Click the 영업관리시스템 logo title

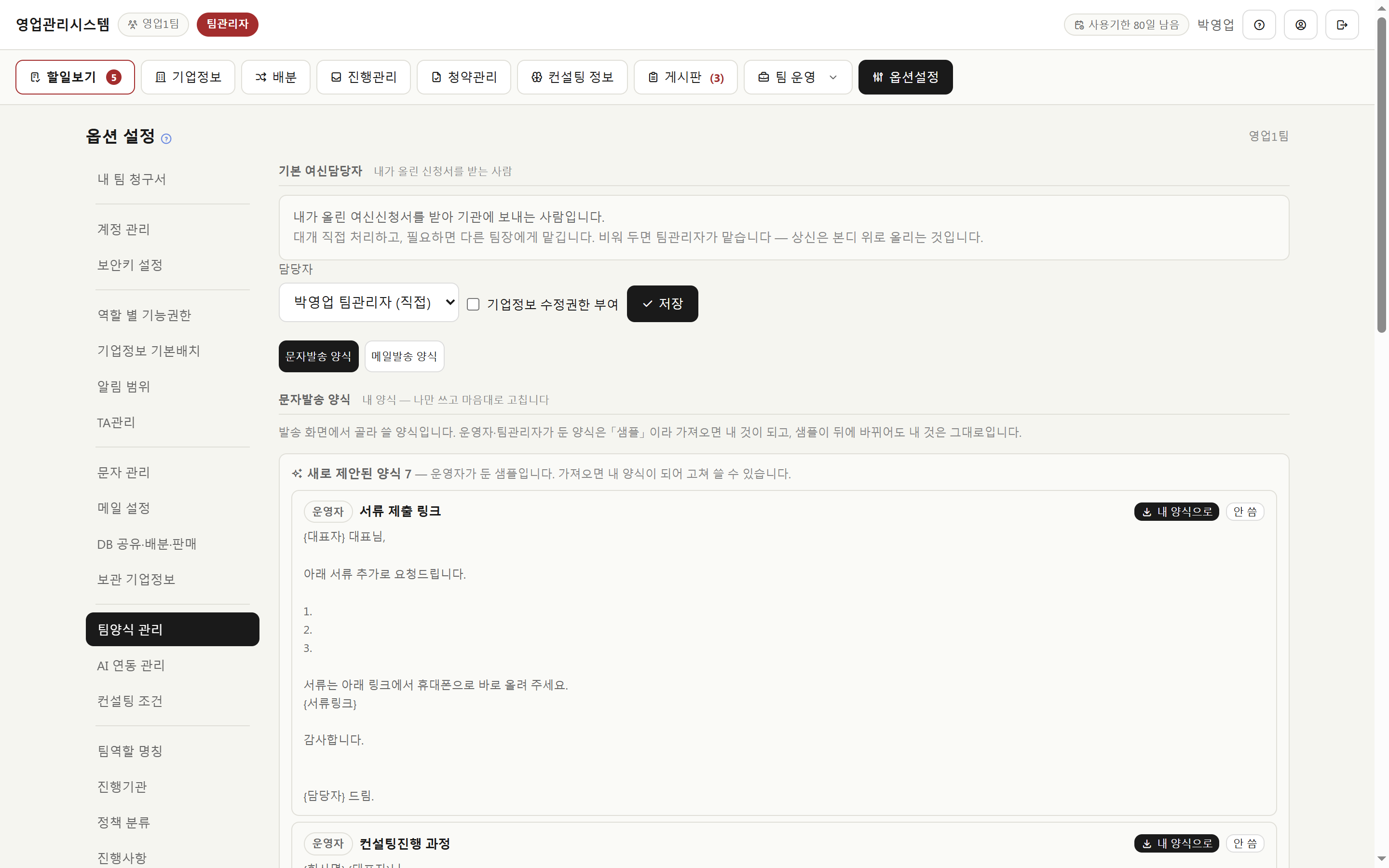pos(63,24)
